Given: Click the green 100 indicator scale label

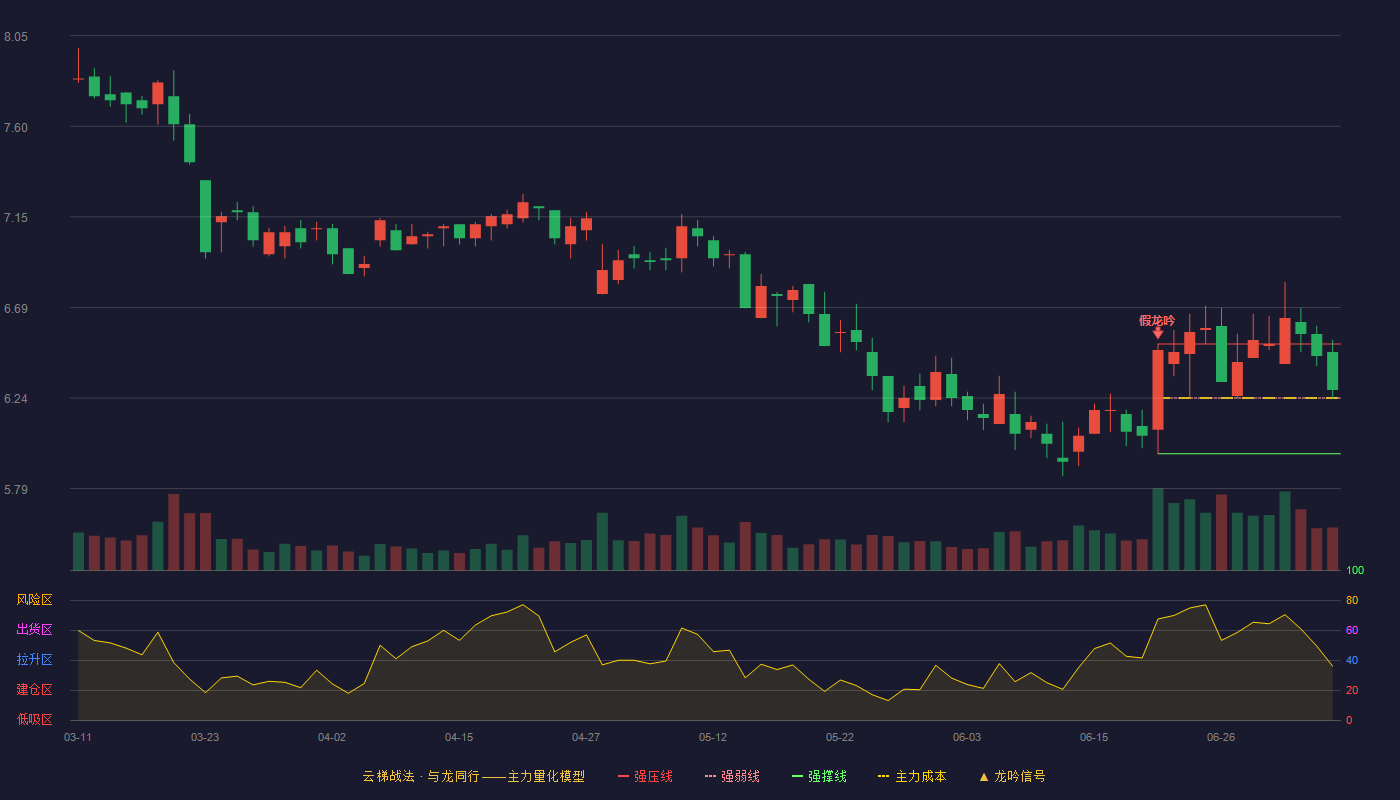Looking at the screenshot, I should coord(1355,571).
